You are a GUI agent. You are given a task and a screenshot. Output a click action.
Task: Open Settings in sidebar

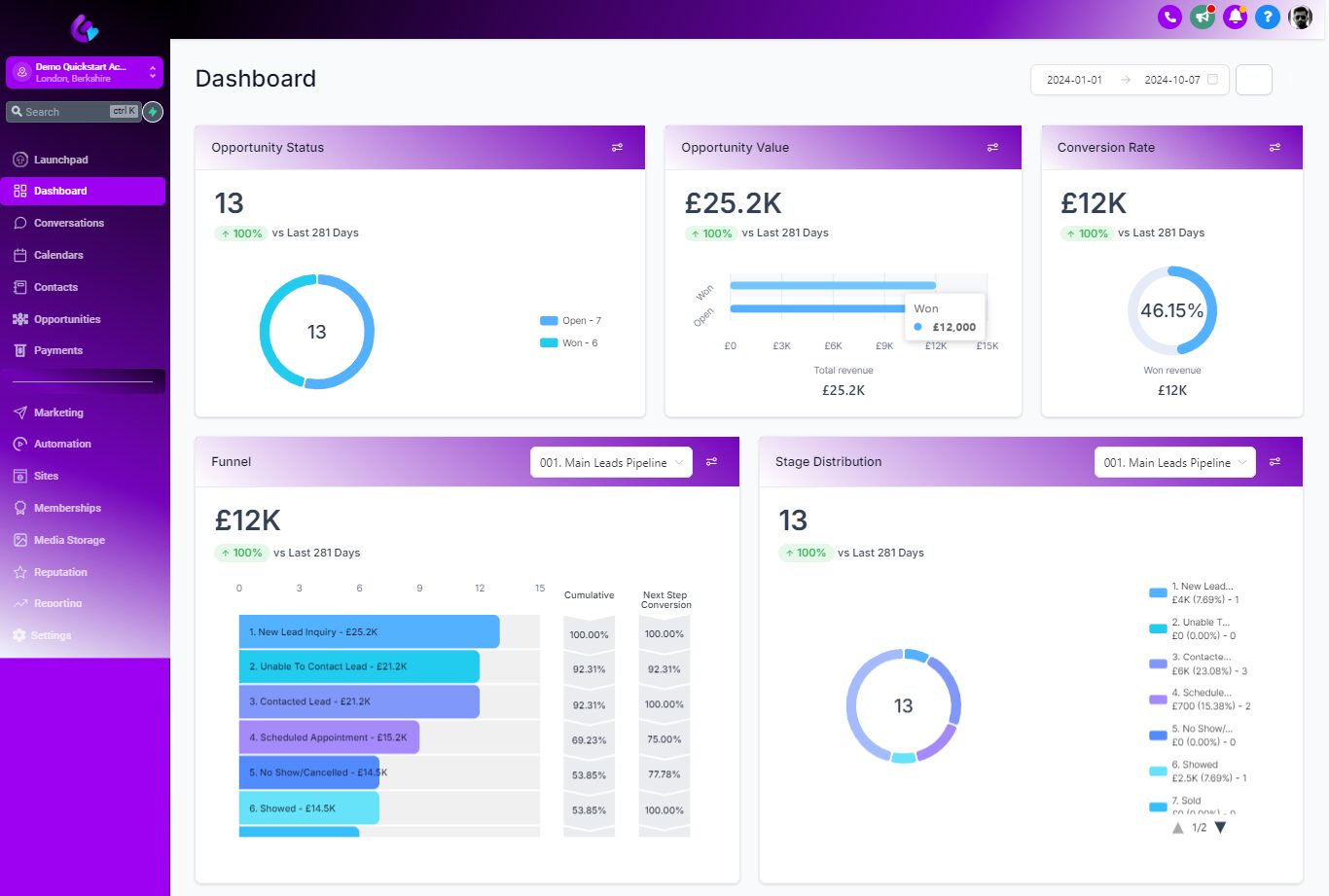point(51,635)
